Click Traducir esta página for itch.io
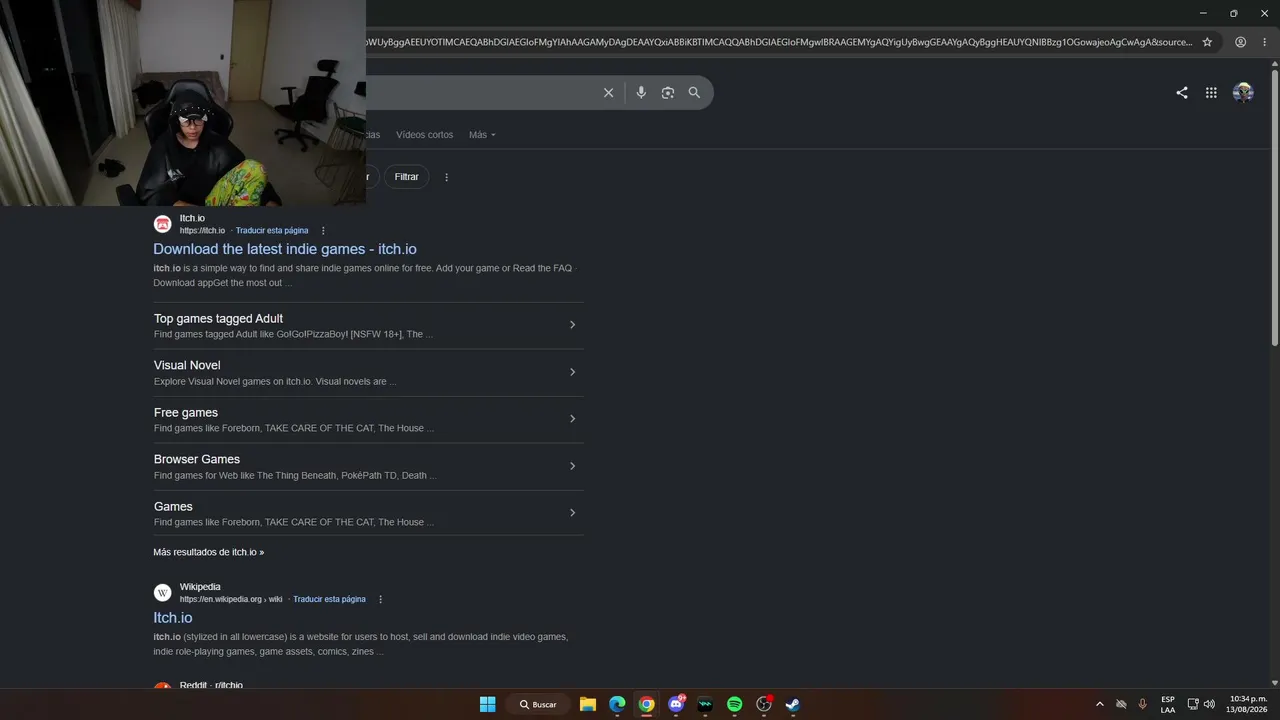The width and height of the screenshot is (1280, 720). (272, 231)
